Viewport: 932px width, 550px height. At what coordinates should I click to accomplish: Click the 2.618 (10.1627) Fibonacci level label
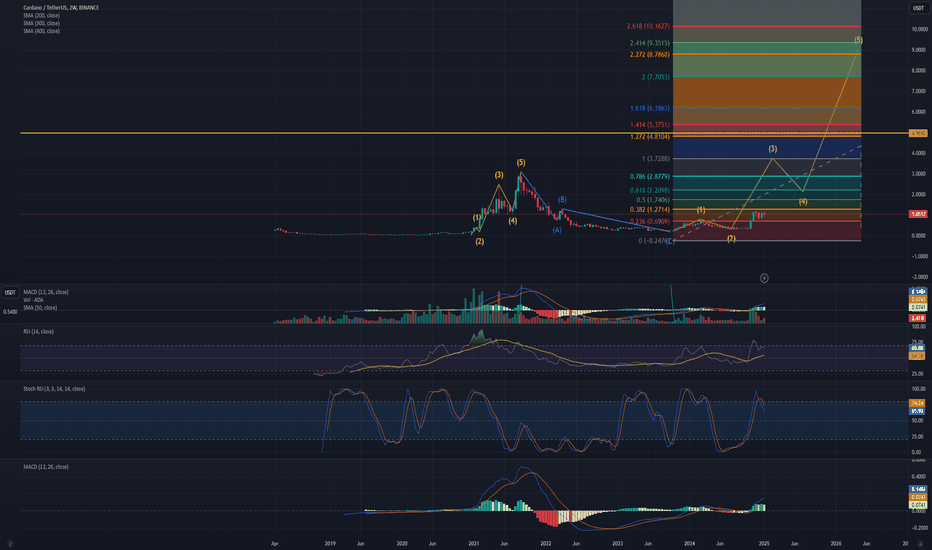point(648,26)
